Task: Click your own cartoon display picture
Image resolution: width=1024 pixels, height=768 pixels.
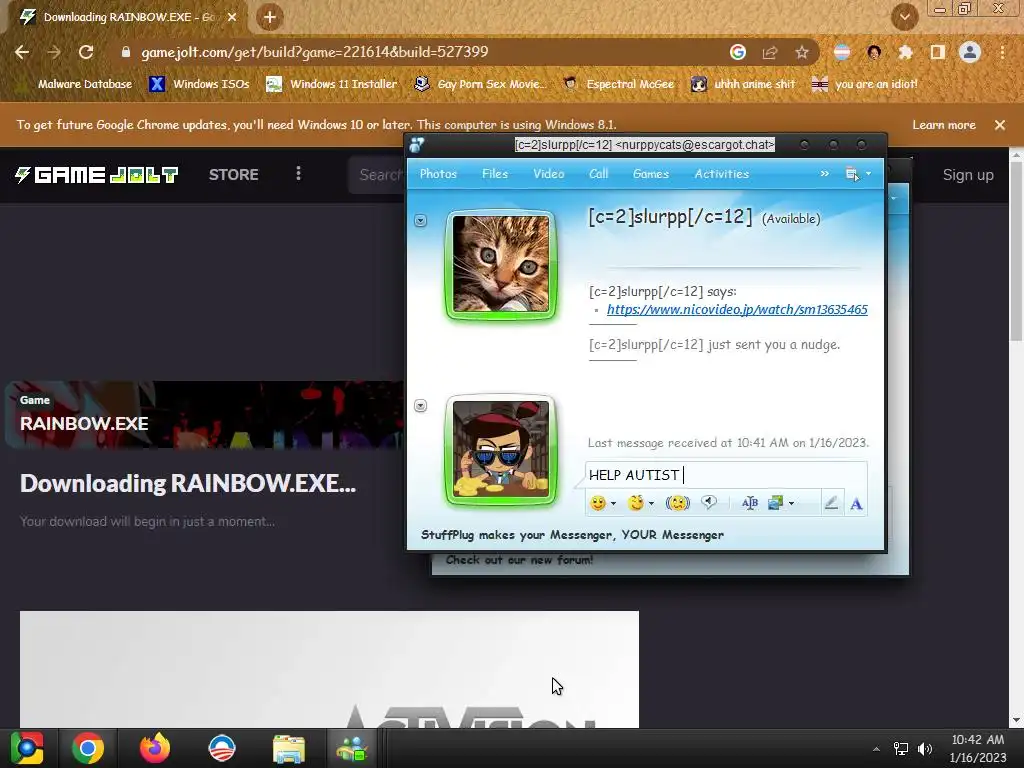Action: 501,450
